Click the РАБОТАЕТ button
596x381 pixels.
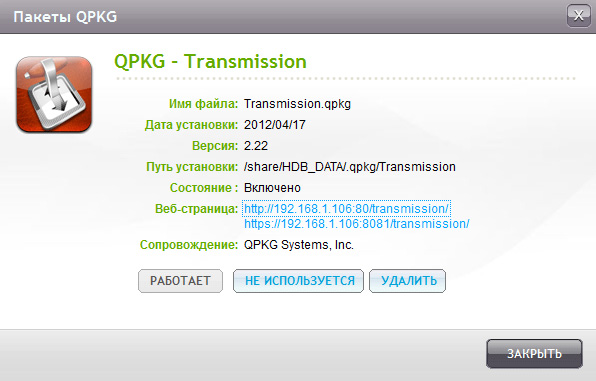click(x=180, y=281)
